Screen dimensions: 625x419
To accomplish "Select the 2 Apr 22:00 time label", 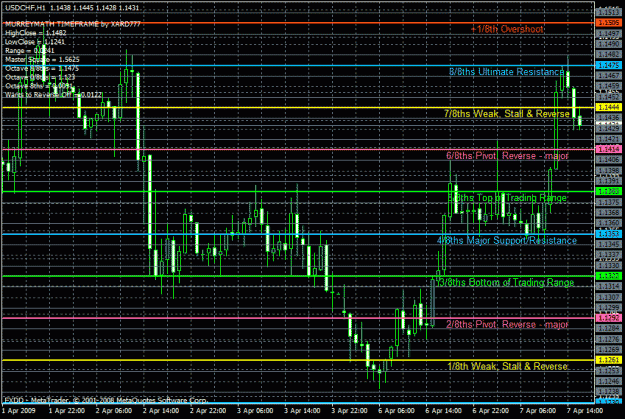I will pos(208,411).
